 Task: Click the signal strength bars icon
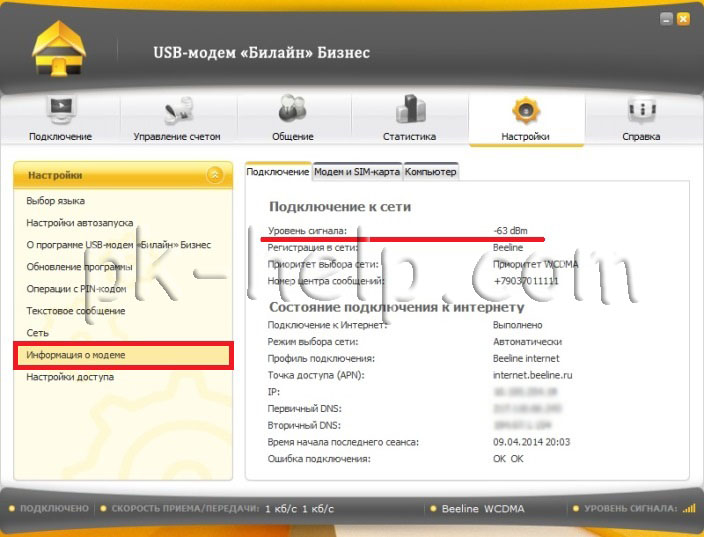pyautogui.click(x=689, y=508)
